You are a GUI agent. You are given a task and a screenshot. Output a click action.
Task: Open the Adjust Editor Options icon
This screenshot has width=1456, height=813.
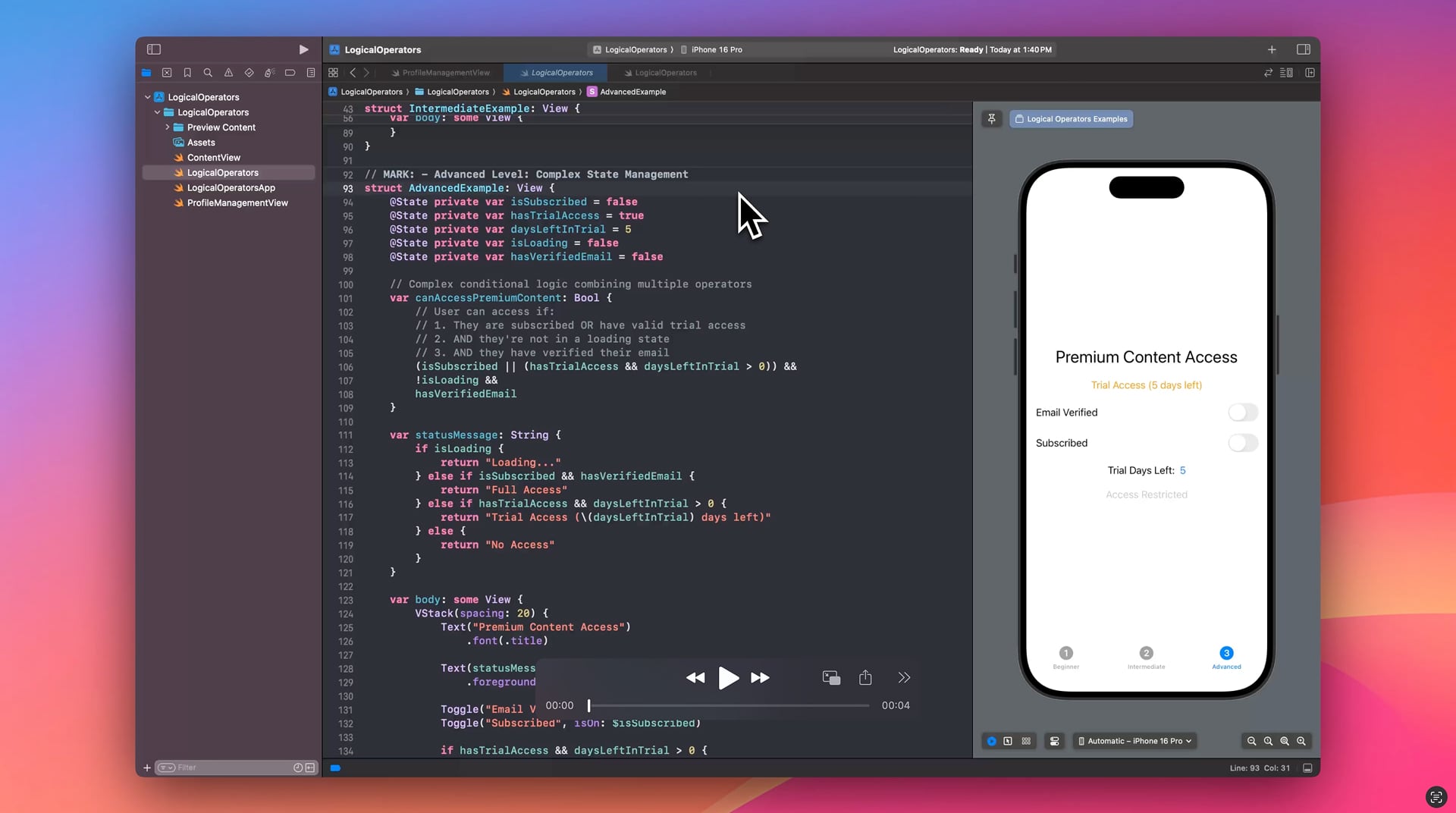click(x=1286, y=73)
